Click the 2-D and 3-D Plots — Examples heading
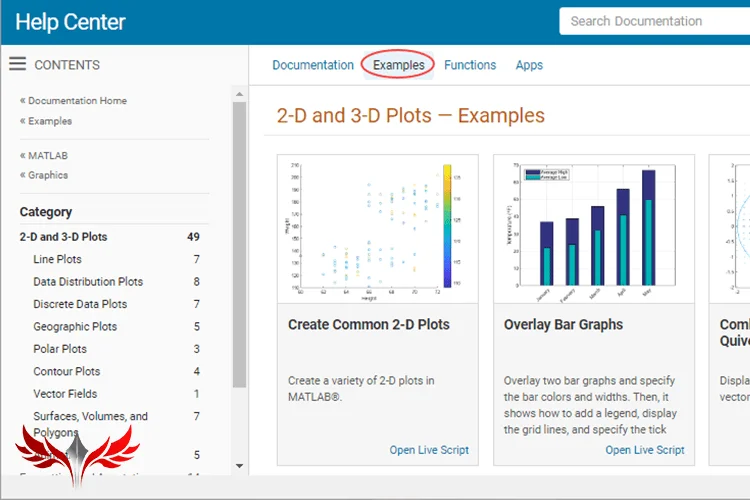 [410, 115]
